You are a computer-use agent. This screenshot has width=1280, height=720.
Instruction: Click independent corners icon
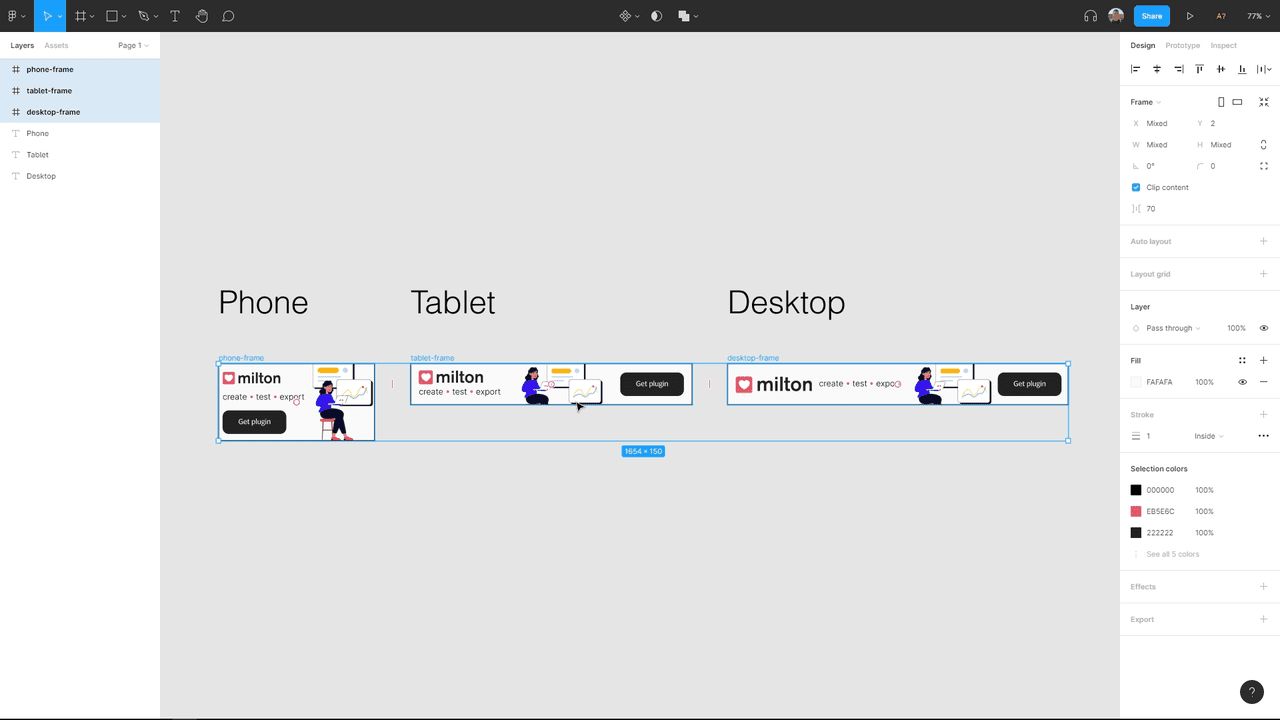(x=1264, y=166)
